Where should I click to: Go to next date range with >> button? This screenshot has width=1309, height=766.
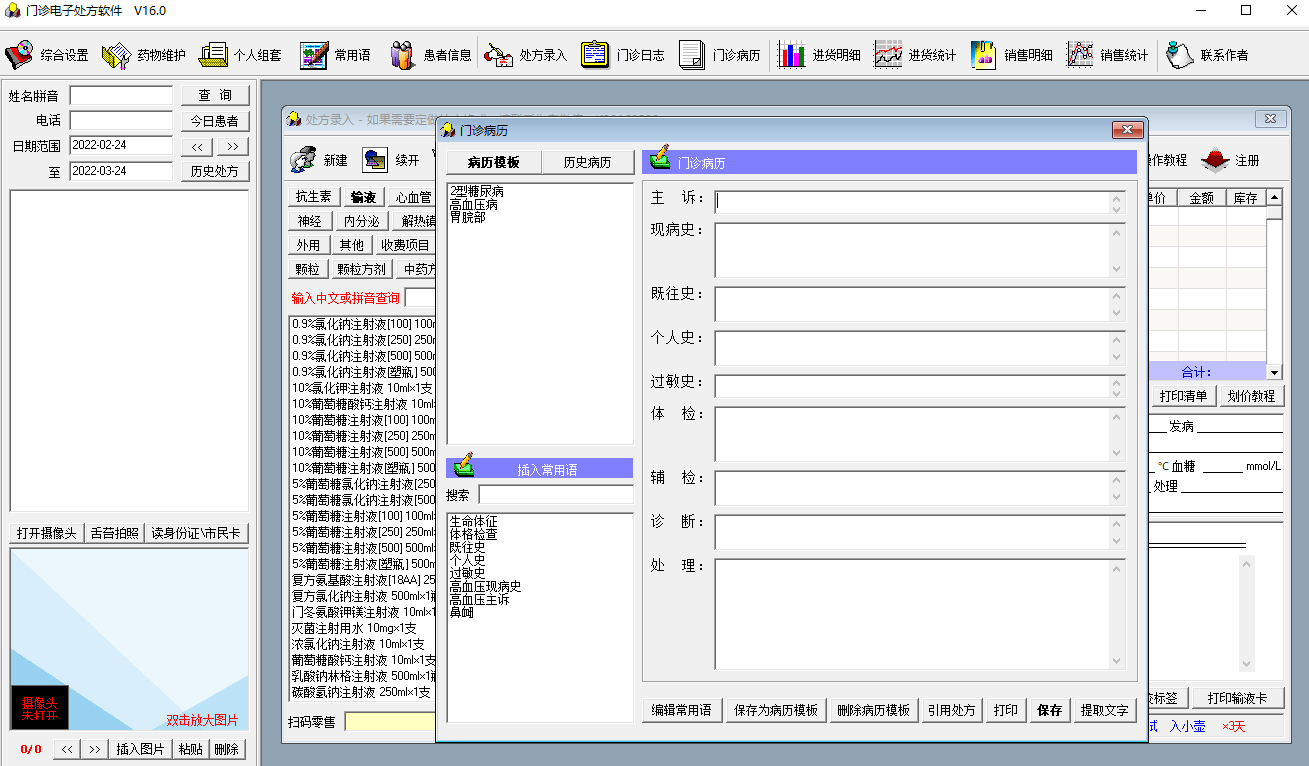tap(232, 146)
